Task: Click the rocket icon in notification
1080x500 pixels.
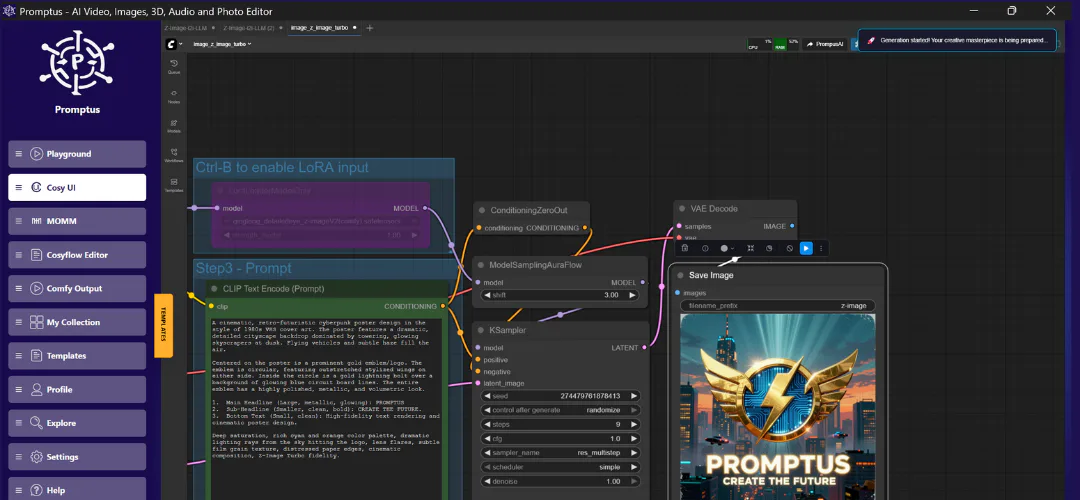Action: tap(871, 41)
